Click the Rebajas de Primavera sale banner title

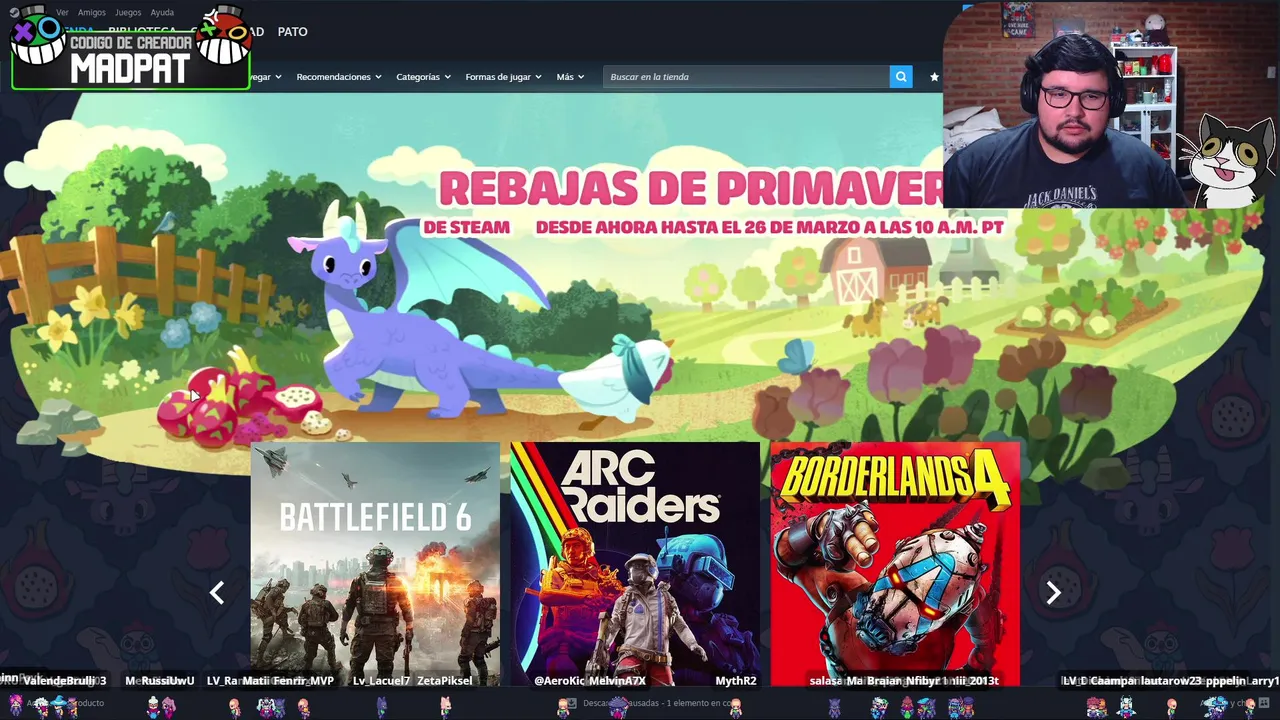(690, 188)
